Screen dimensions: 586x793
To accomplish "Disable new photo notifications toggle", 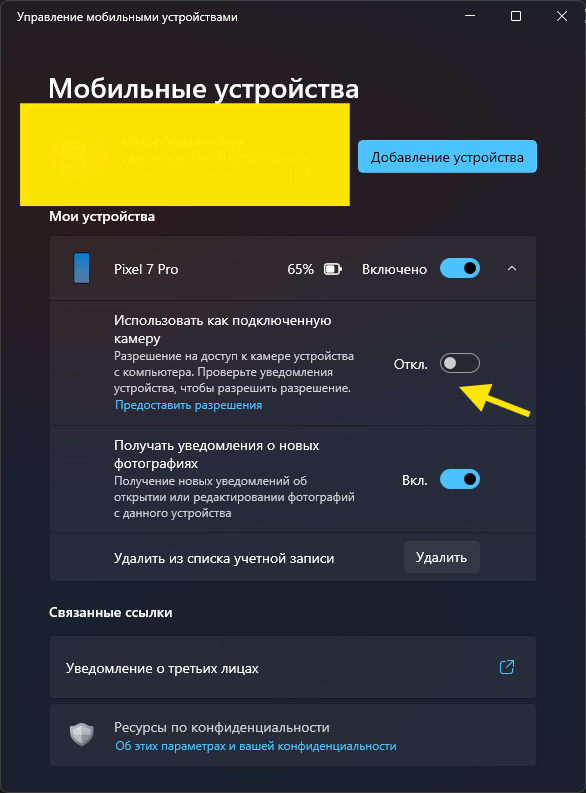I will coord(460,479).
